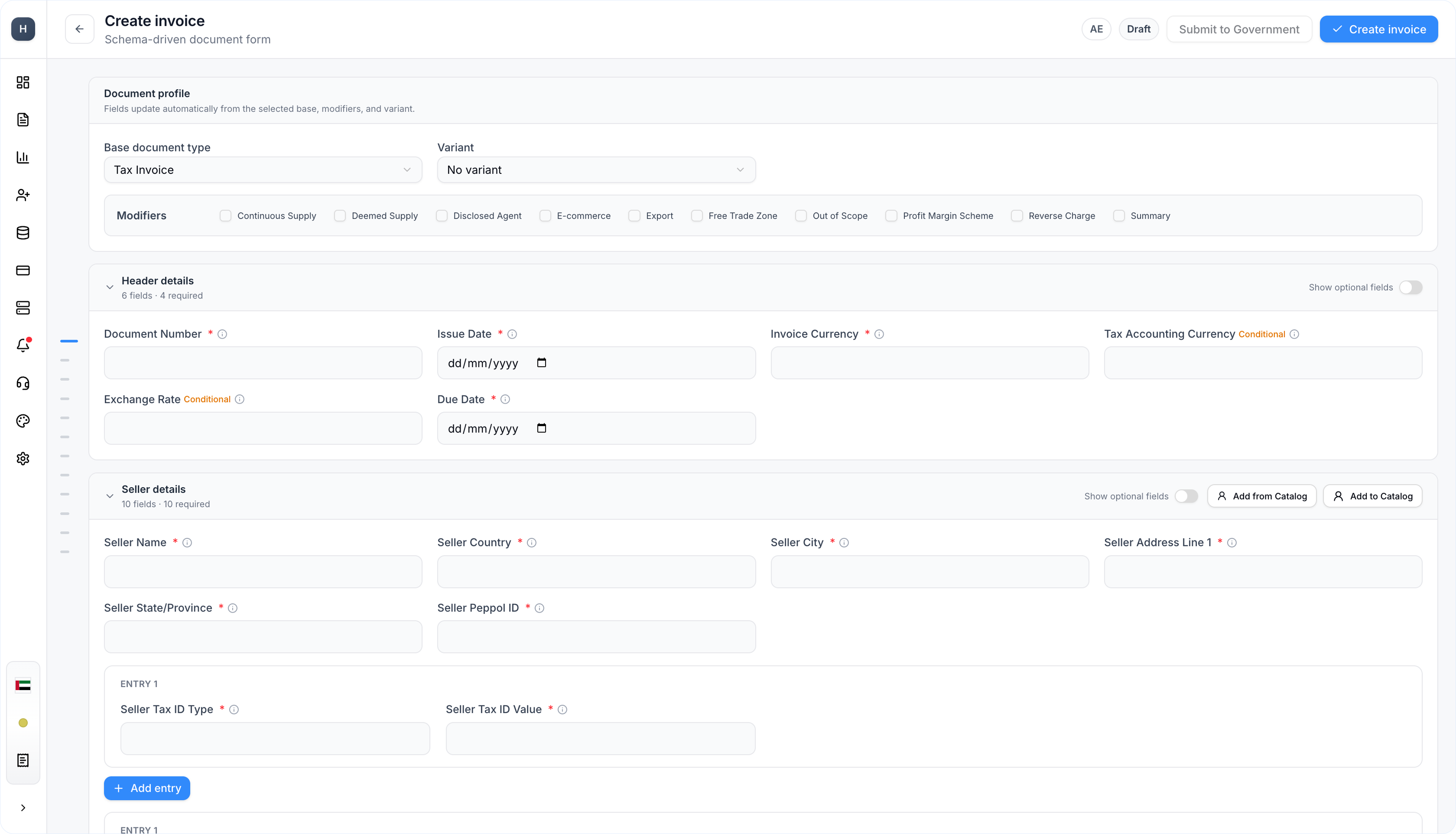Image resolution: width=1456 pixels, height=834 pixels.
Task: Open calendar picker for Issue Date
Action: 542,362
